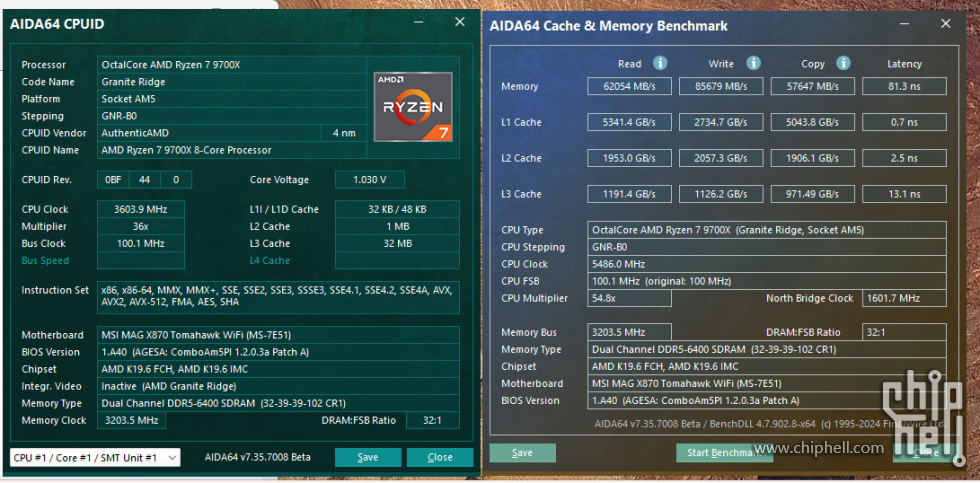Close the CPUID window via Close button

439,457
